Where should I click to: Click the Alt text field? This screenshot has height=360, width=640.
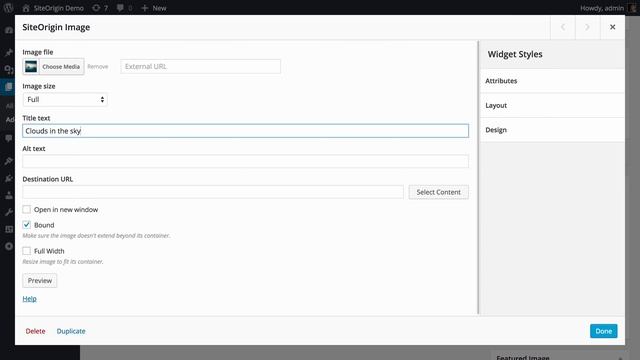click(x=245, y=161)
